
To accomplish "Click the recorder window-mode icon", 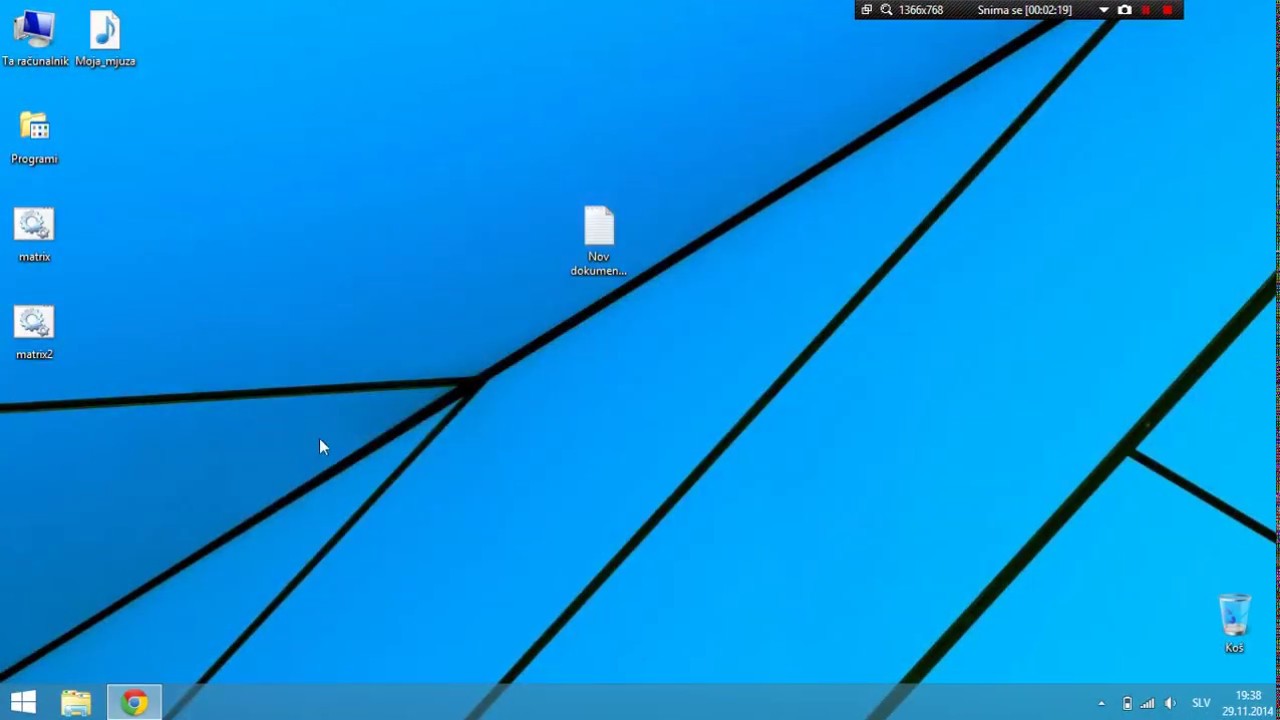I will [866, 10].
